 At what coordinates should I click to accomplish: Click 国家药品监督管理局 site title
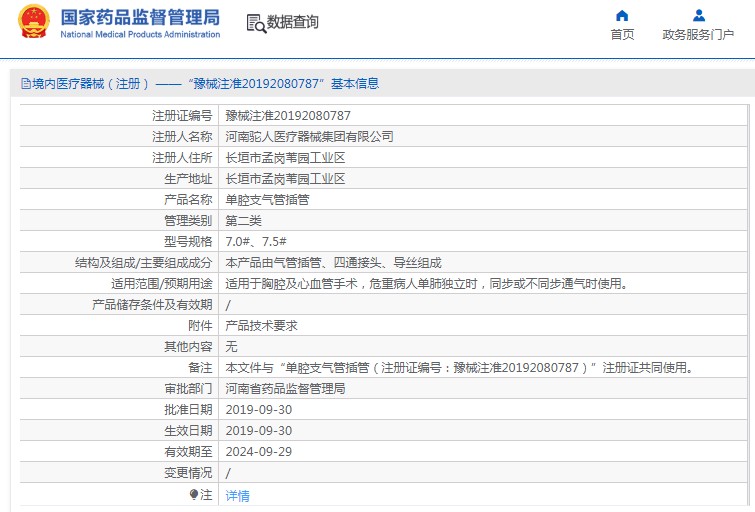(x=140, y=17)
